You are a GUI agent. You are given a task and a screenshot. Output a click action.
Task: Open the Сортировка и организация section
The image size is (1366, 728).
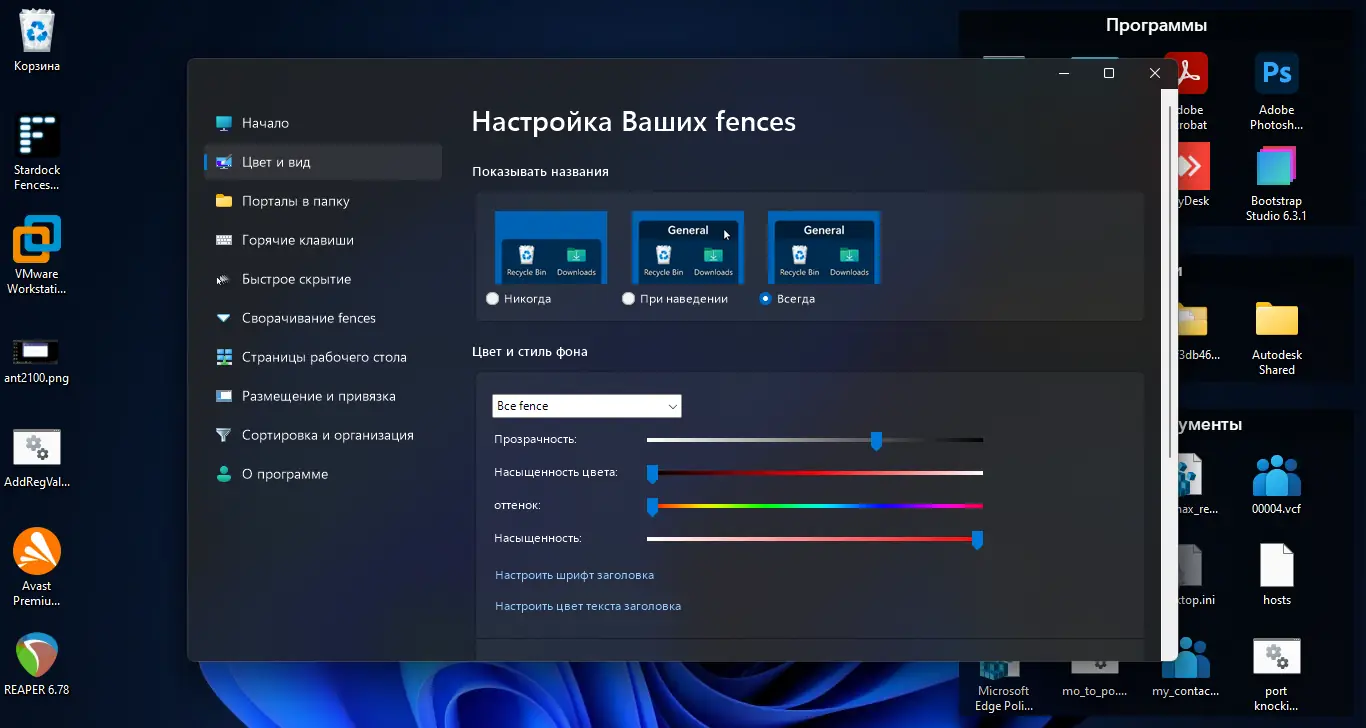[323, 435]
